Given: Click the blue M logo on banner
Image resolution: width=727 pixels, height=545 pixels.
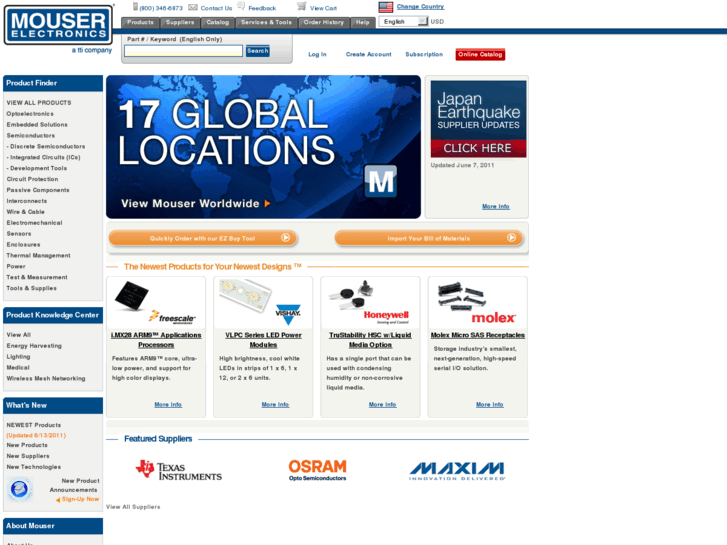Looking at the screenshot, I should tap(381, 181).
